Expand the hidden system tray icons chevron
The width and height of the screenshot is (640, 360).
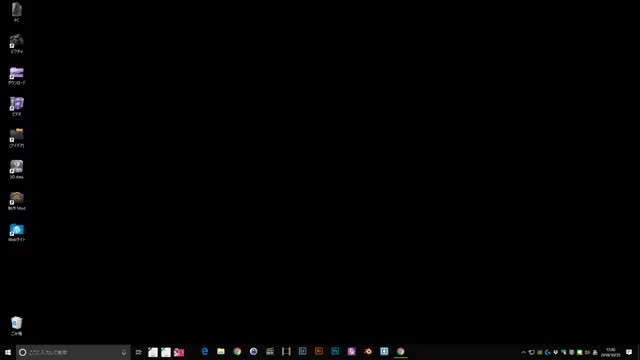coord(524,352)
